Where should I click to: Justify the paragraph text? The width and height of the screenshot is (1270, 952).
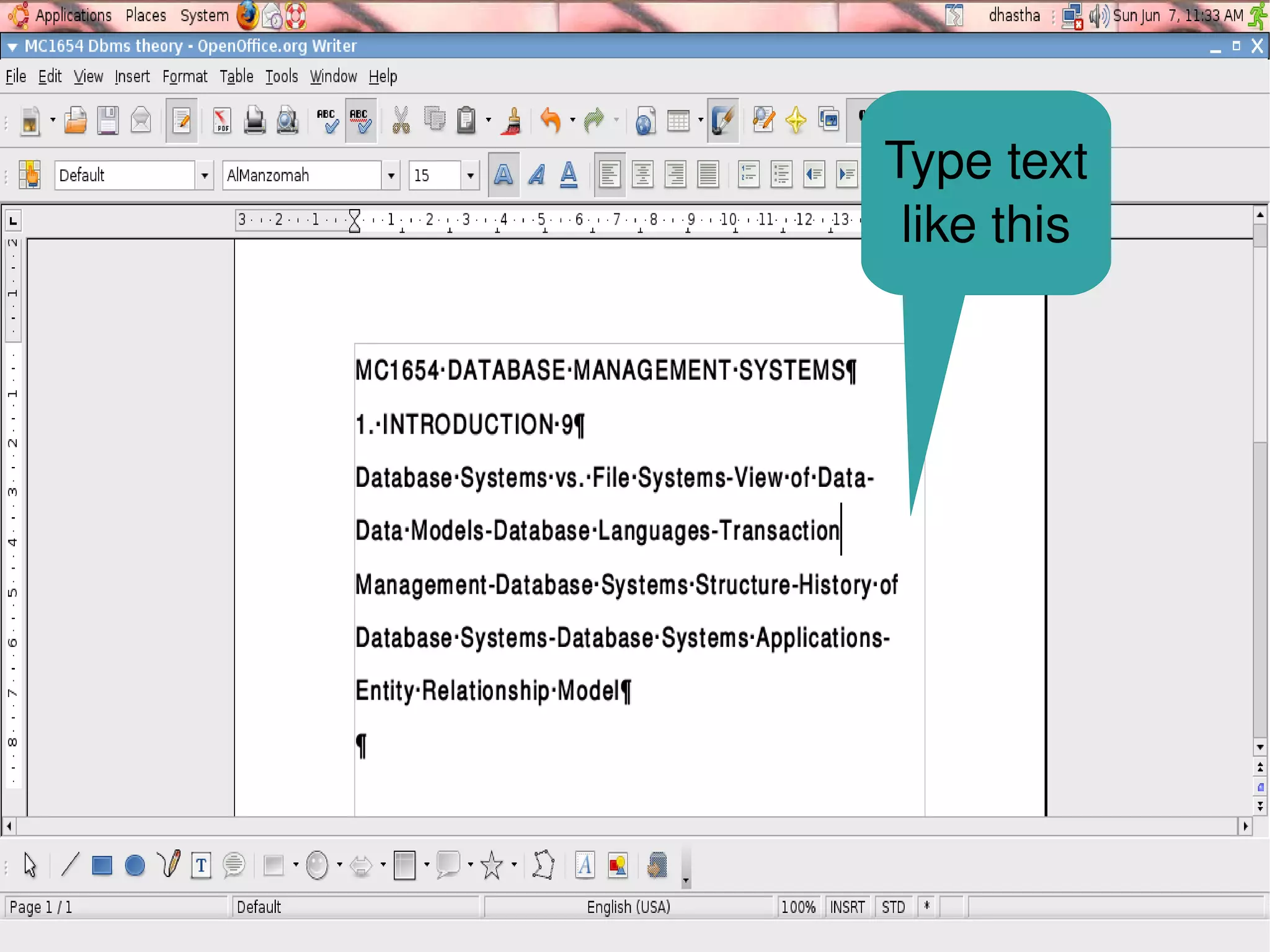708,175
